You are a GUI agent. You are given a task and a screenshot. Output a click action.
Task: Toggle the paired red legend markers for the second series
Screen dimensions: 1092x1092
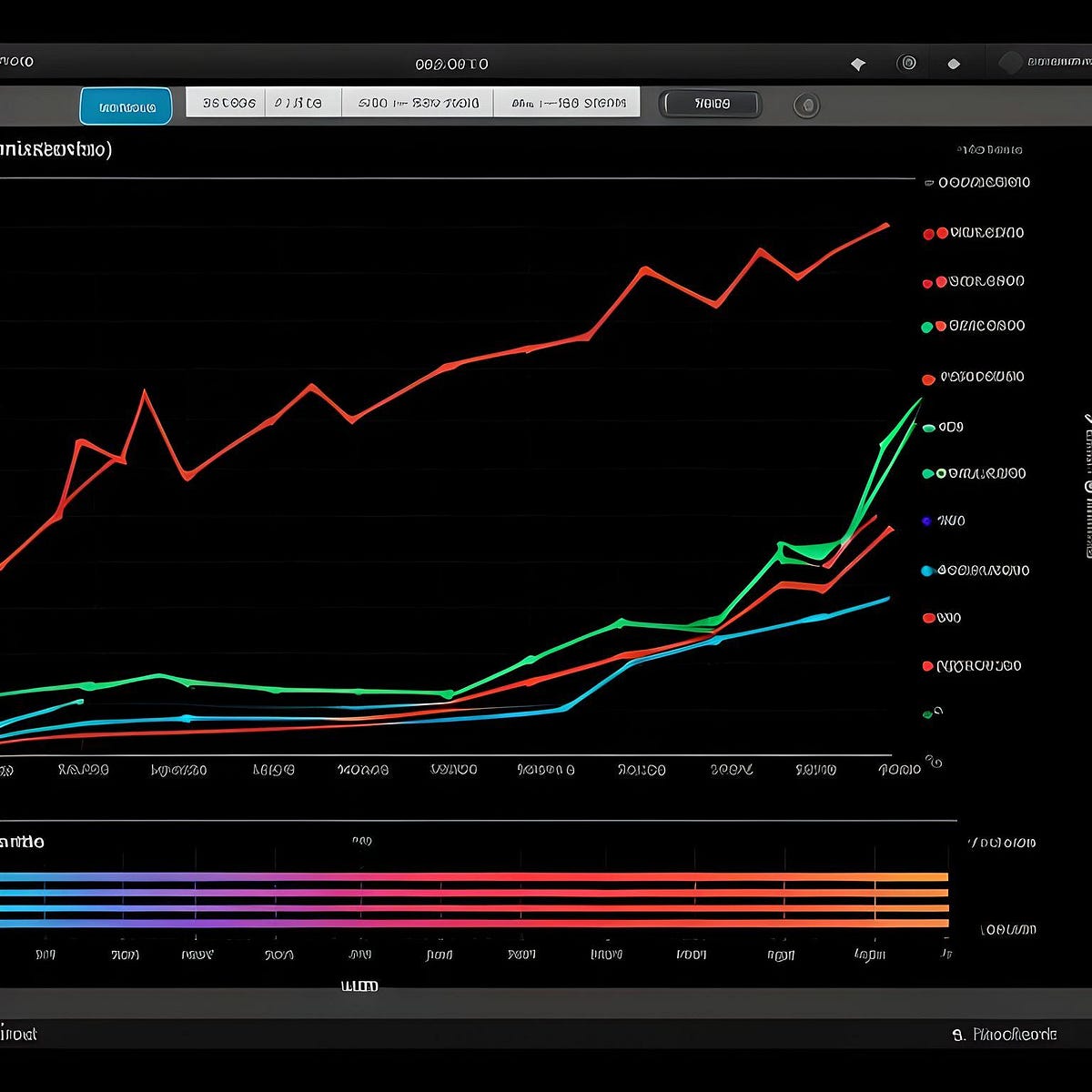(934, 281)
